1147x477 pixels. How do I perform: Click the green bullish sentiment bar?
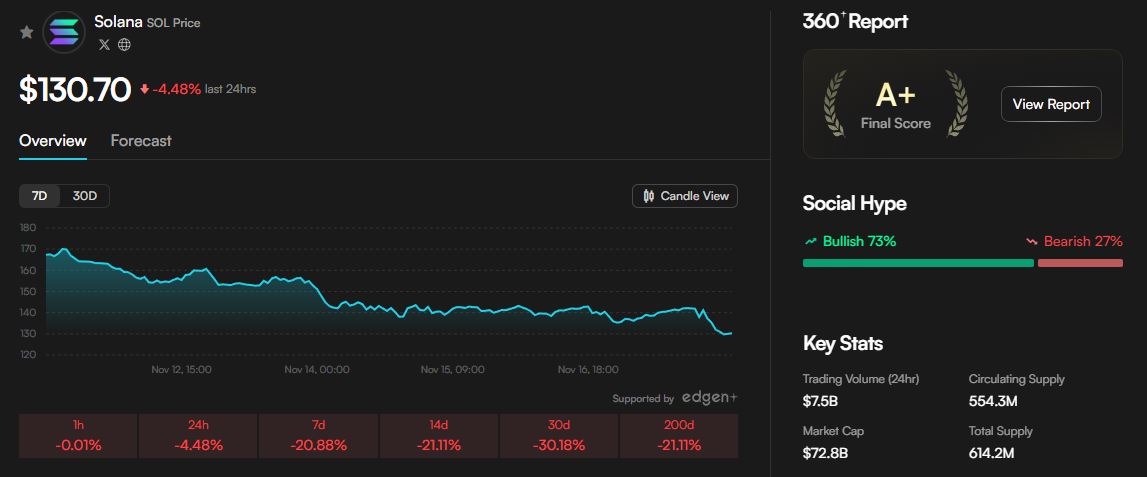(918, 263)
